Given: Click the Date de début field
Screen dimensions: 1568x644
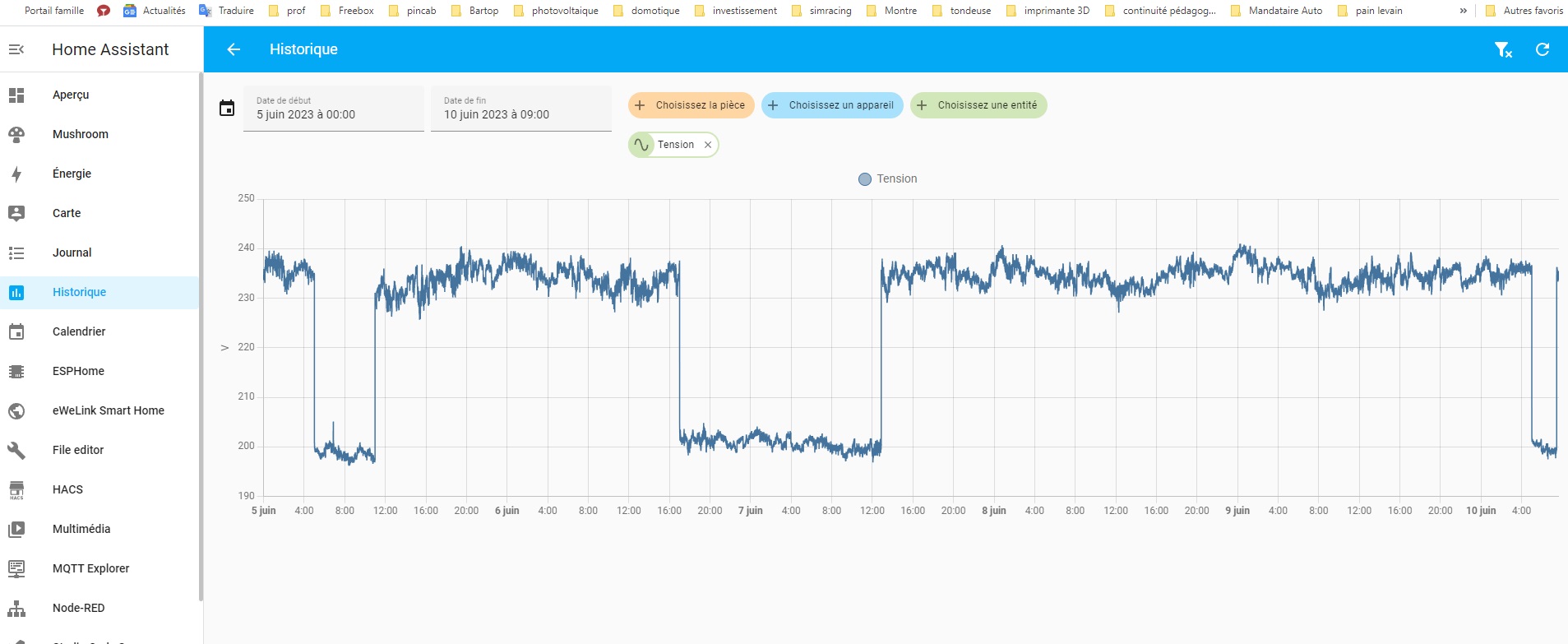Looking at the screenshot, I should pos(333,109).
